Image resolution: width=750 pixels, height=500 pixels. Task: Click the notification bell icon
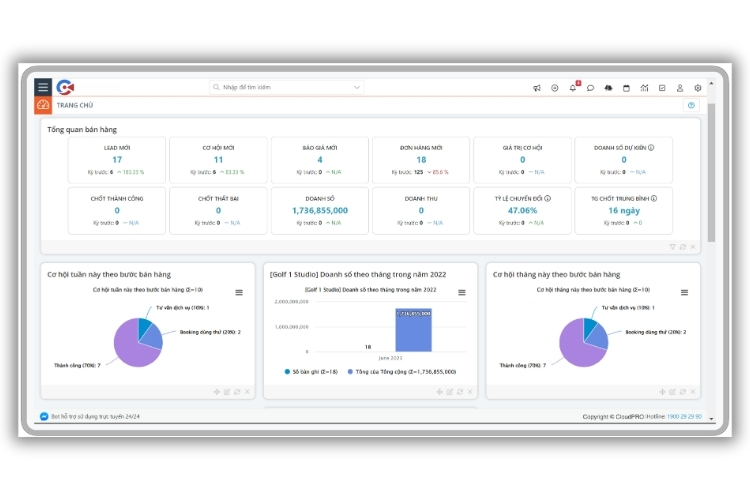(x=573, y=88)
